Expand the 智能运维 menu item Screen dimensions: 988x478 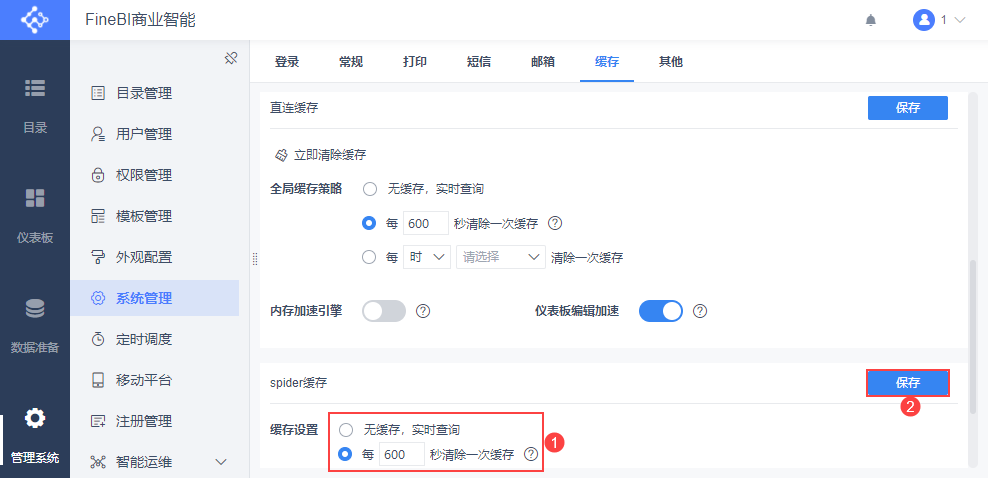tap(221, 461)
